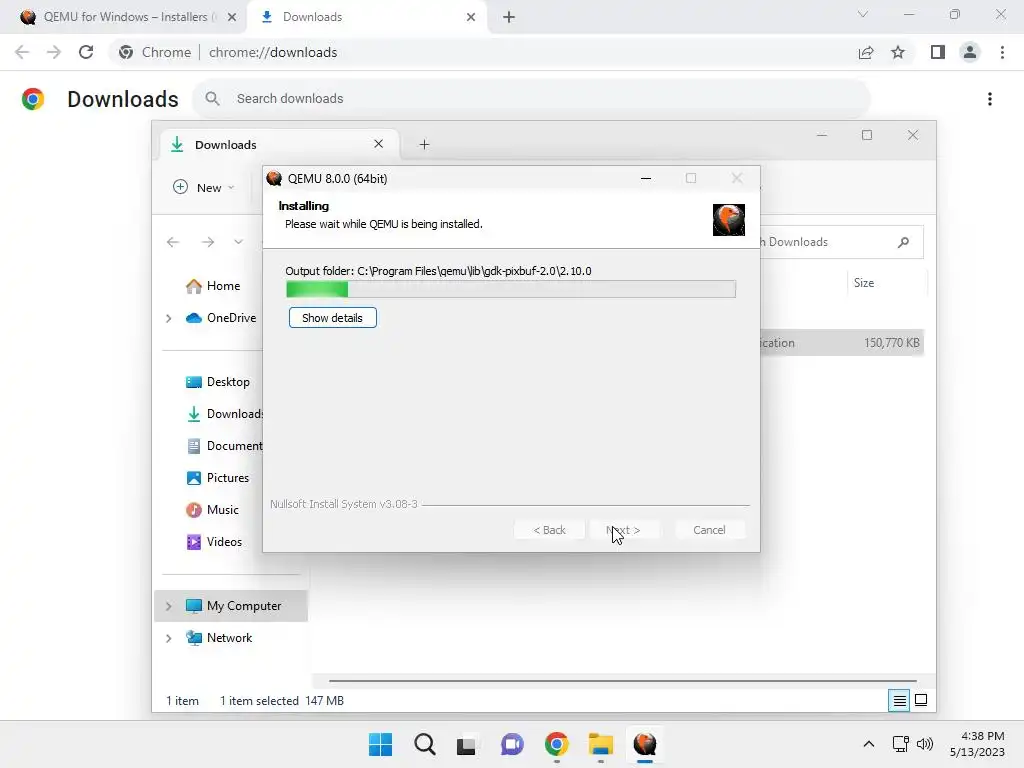Expand the OneDrive tree node

[x=168, y=318]
